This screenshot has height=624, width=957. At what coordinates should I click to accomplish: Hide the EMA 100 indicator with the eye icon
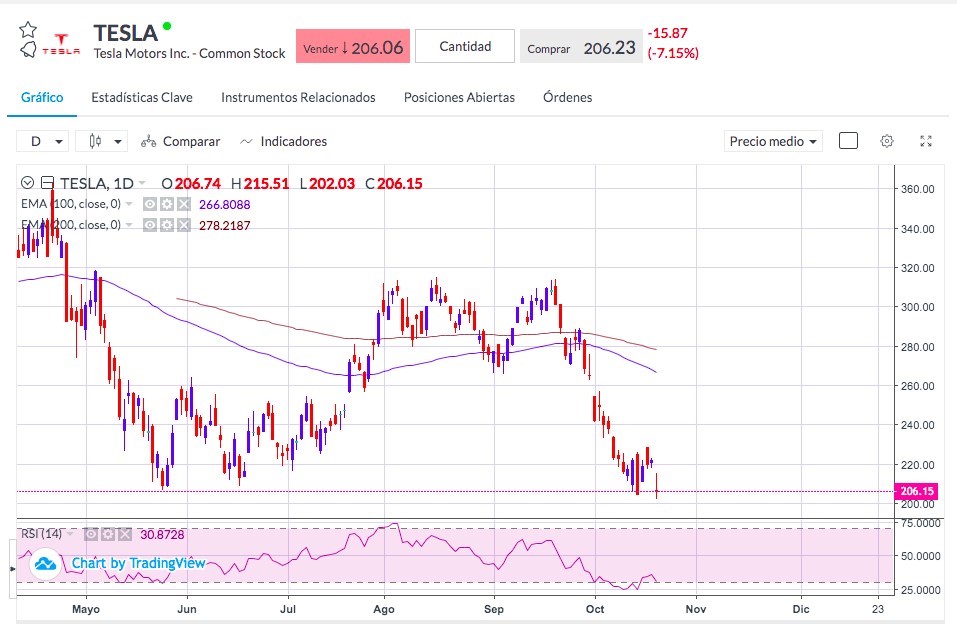(x=150, y=204)
